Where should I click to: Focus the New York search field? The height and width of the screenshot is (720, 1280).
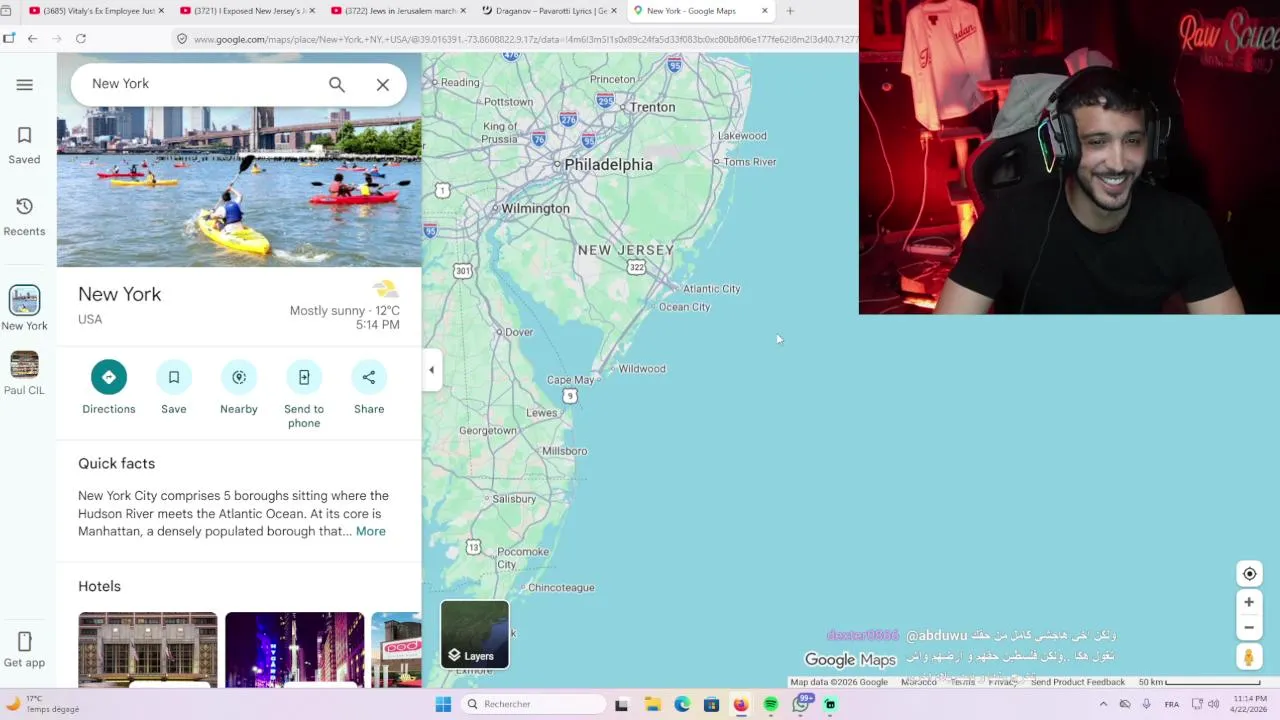tap(200, 84)
